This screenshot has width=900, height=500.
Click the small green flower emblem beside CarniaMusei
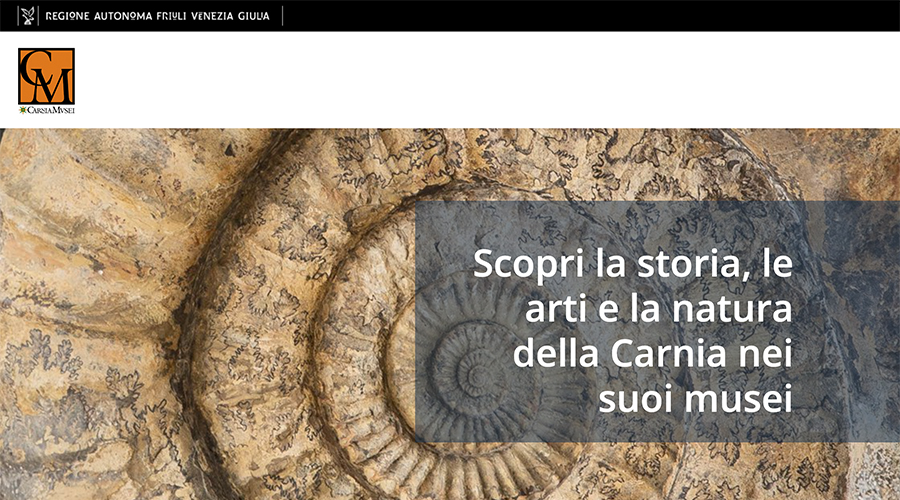(22, 110)
